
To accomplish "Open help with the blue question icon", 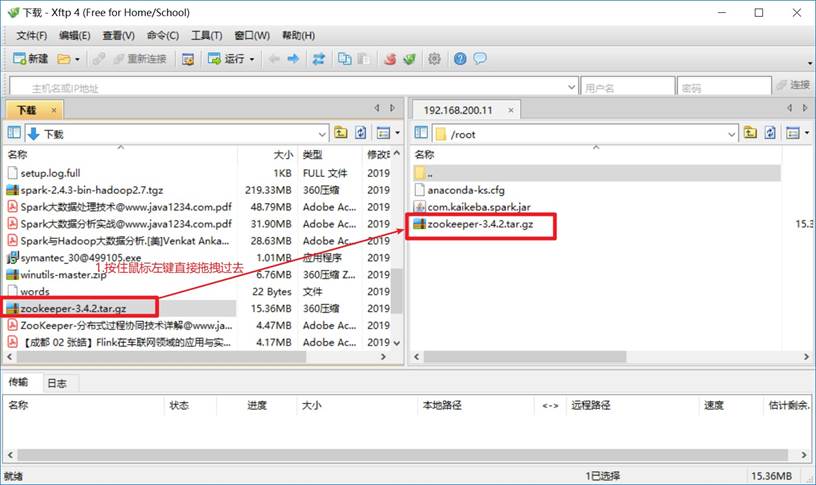I will [460, 59].
